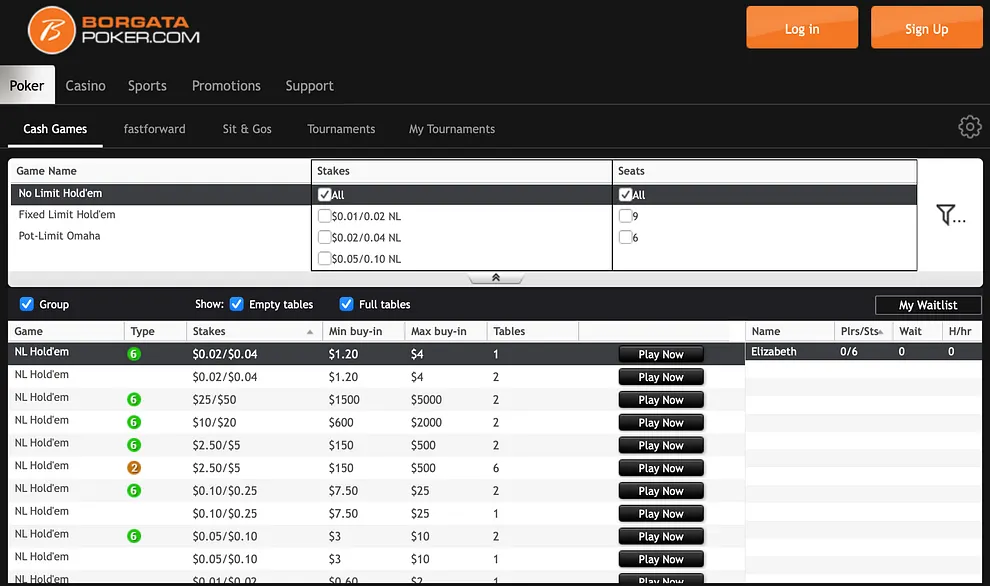Uncheck the All stakes checkbox
Screen dimensions: 990x586
pos(325,194)
